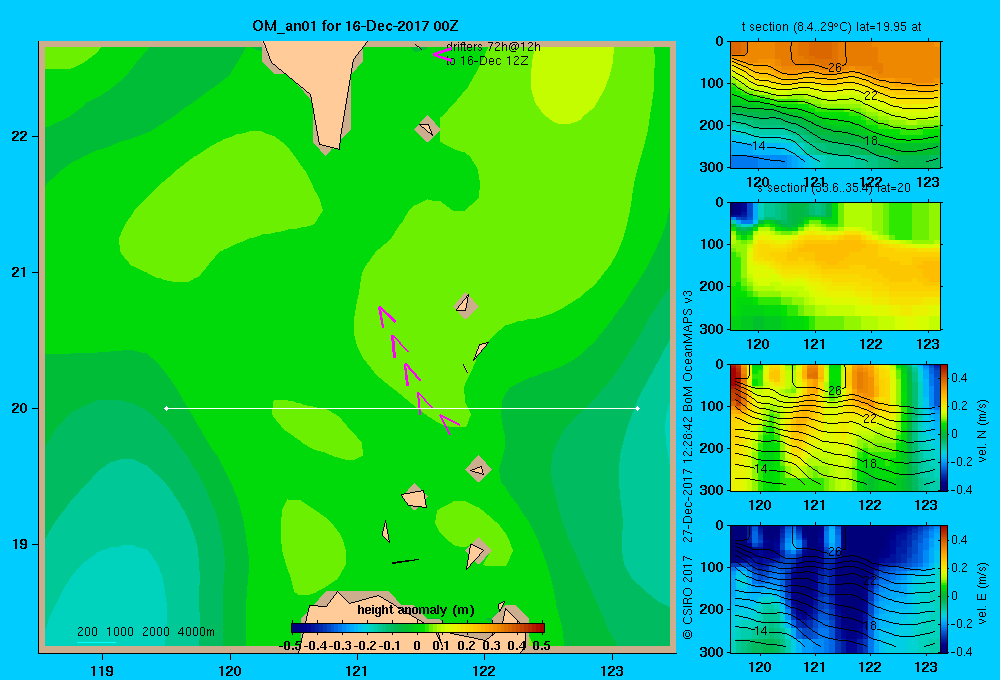This screenshot has width=1000, height=680.
Task: Click the vel. N color bar
Action: coord(945,427)
